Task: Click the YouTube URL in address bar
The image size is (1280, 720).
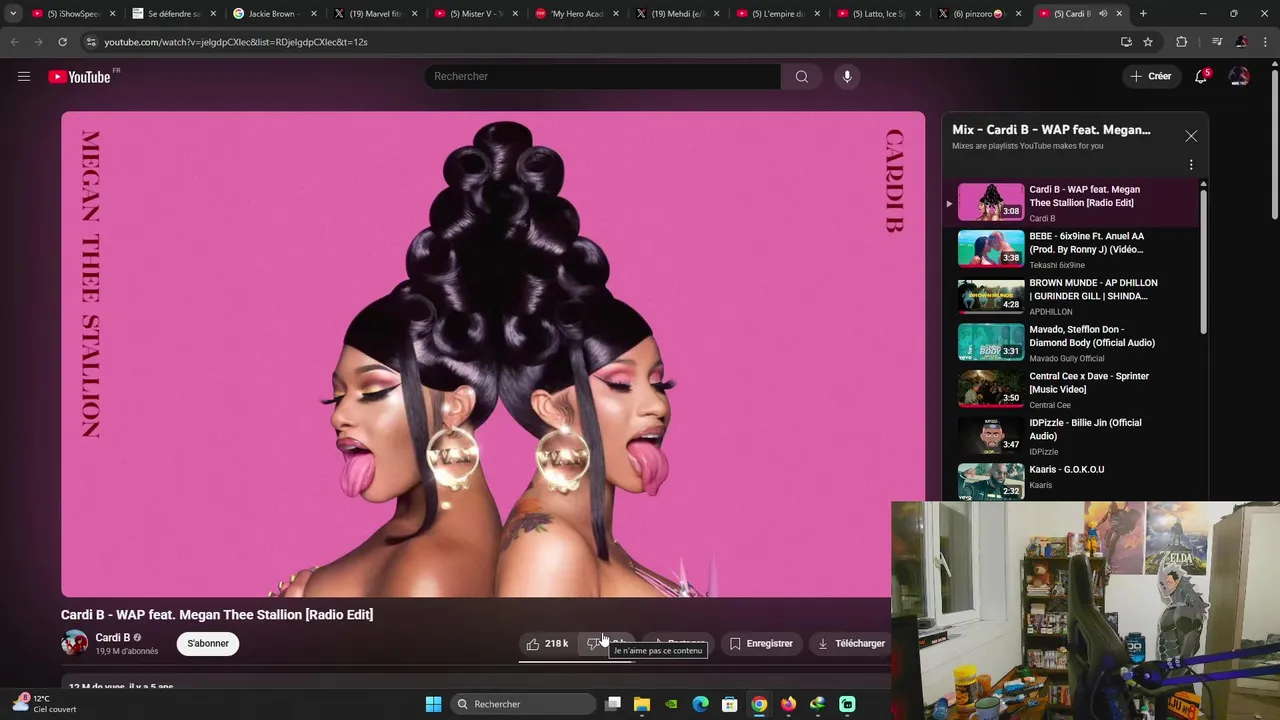Action: [236, 42]
